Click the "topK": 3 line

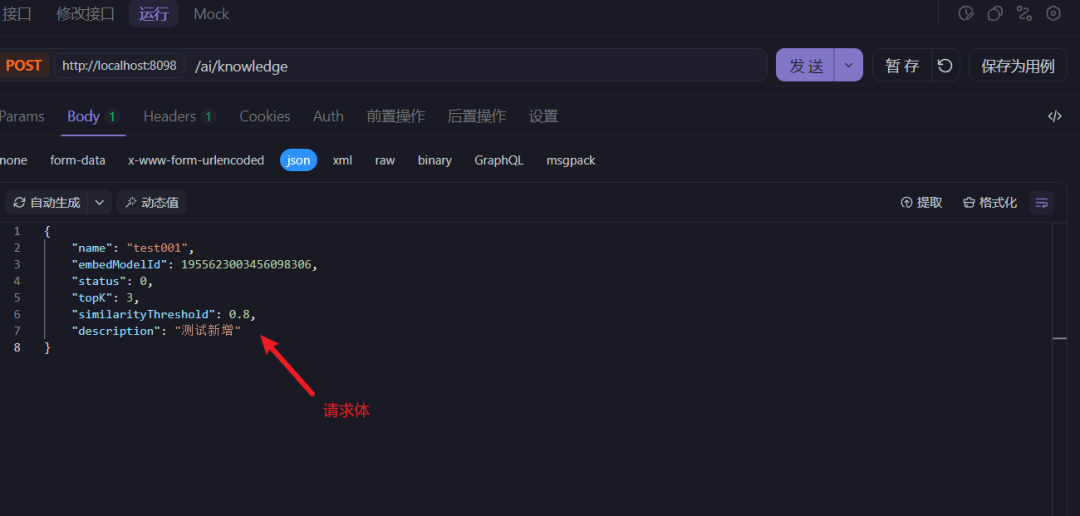tap(105, 298)
